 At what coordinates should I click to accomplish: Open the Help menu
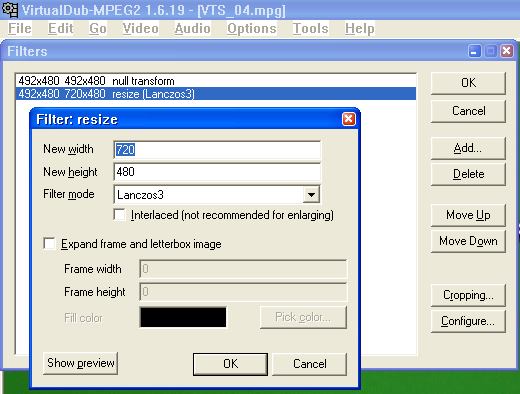click(359, 28)
